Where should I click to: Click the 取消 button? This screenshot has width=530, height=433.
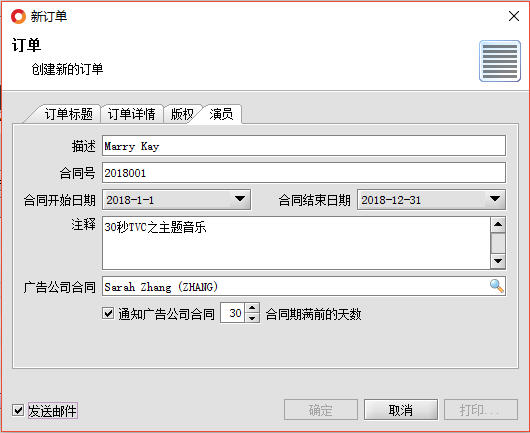[401, 410]
